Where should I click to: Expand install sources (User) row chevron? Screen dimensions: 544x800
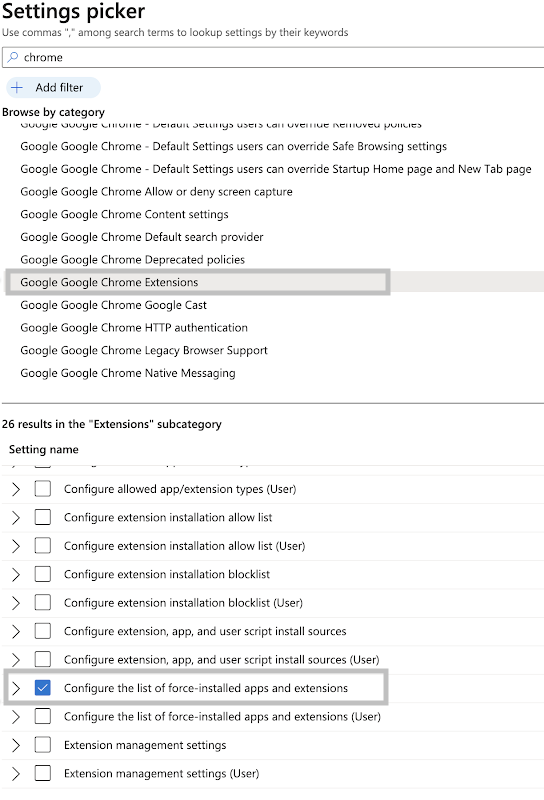click(16, 660)
